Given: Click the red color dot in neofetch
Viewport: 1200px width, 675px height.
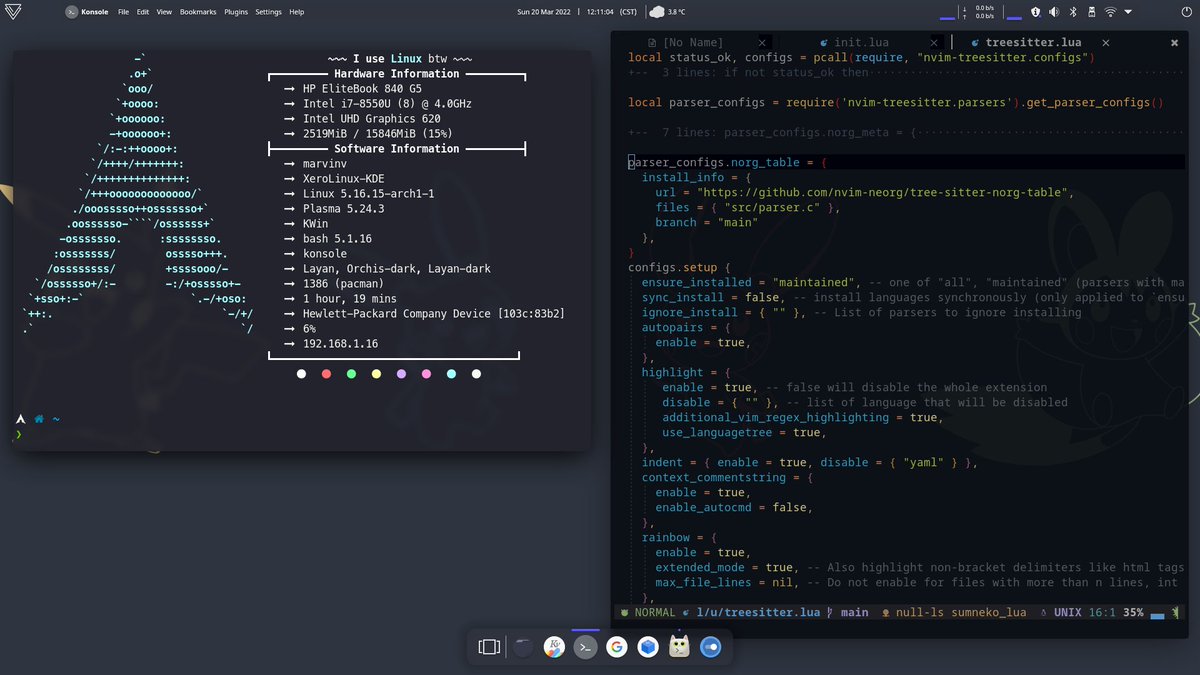Looking at the screenshot, I should (327, 374).
